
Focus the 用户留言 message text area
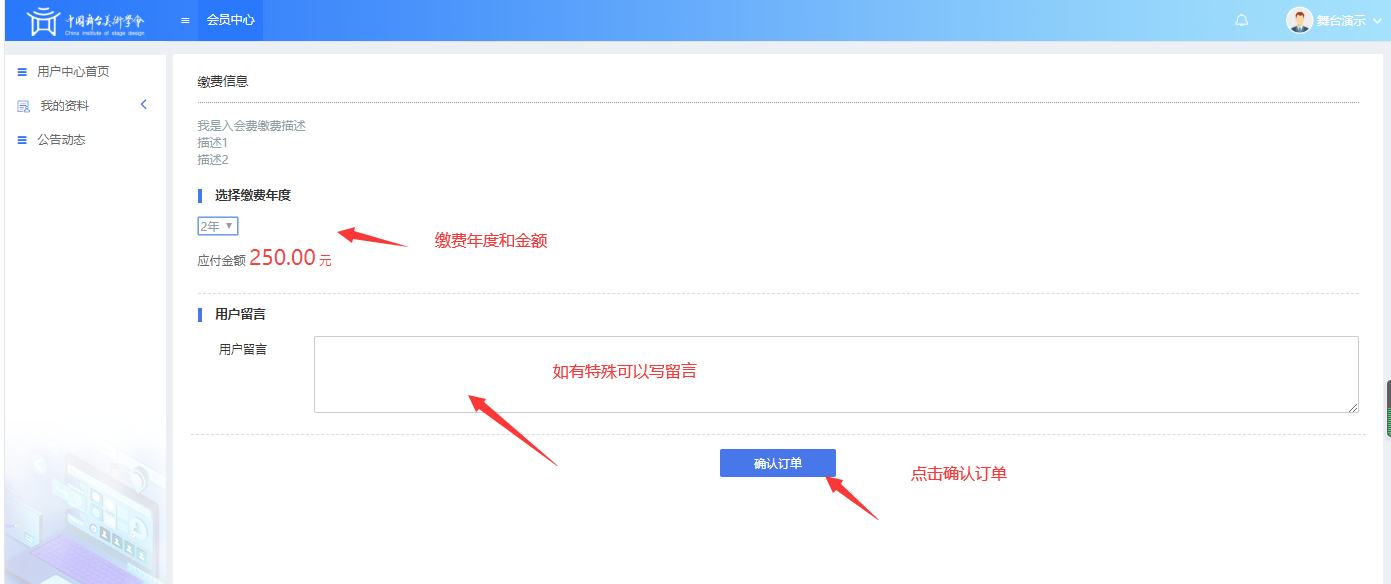[x=835, y=375]
